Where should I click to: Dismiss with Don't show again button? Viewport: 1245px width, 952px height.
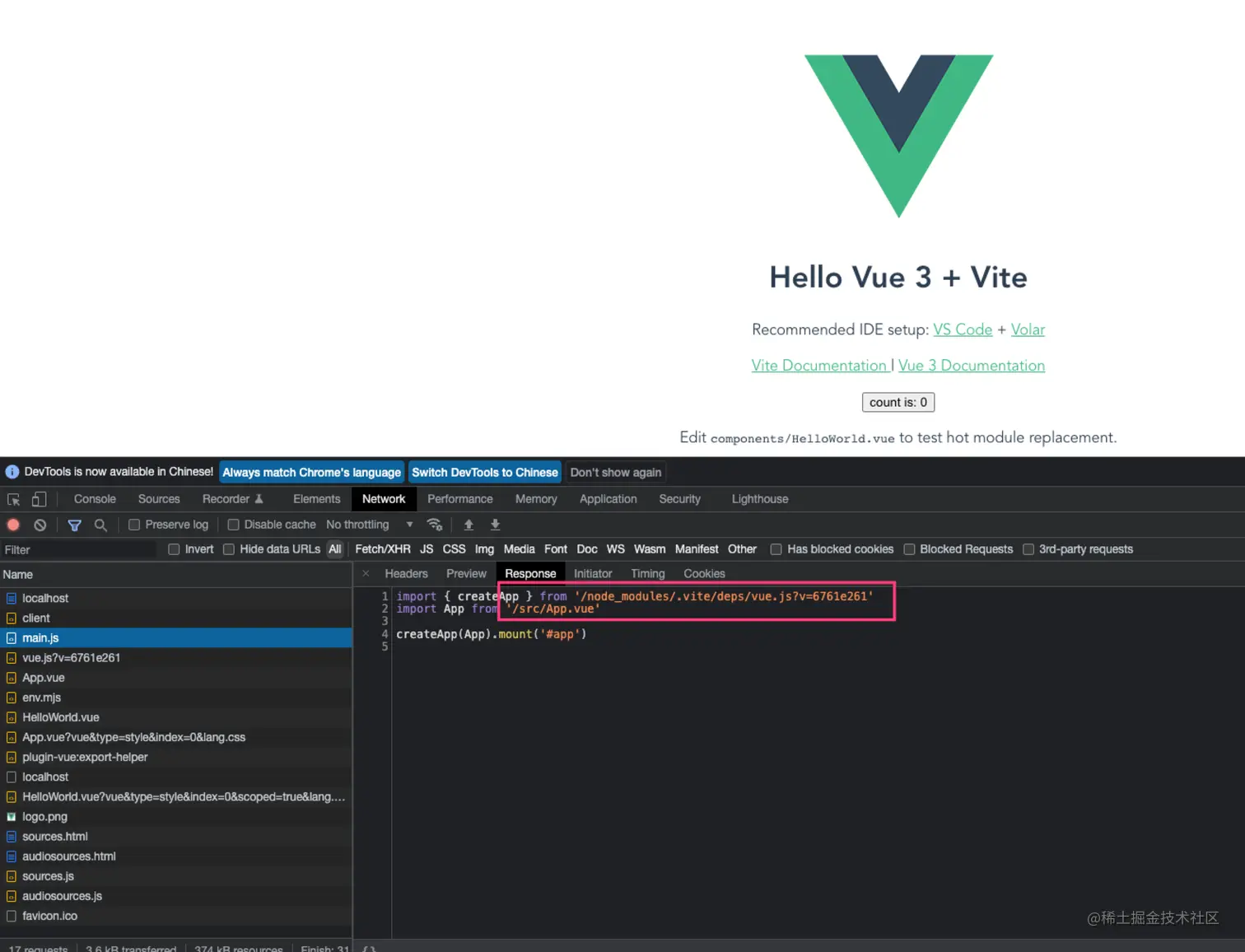pos(616,473)
